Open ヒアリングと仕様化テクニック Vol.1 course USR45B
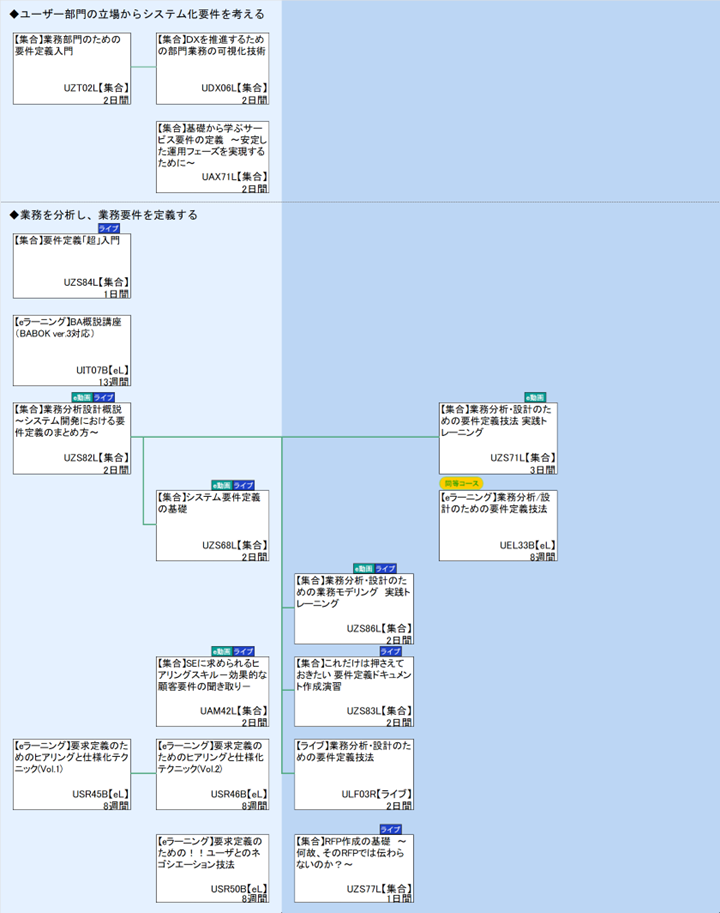Viewport: 720px width, 913px height. click(72, 774)
